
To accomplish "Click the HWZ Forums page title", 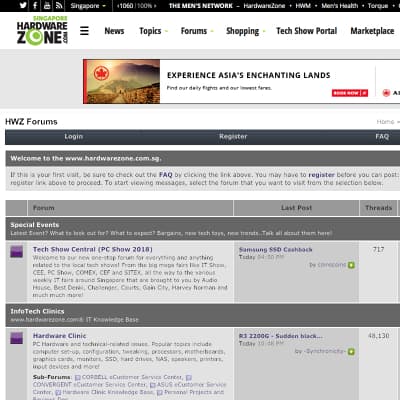I will pyautogui.click(x=31, y=122).
